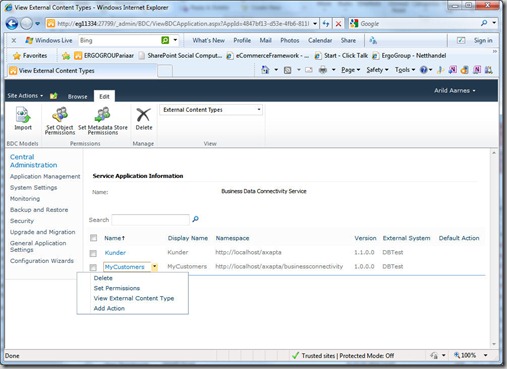Click the Windows Live logo button
The image size is (507, 369).
click(x=49, y=40)
